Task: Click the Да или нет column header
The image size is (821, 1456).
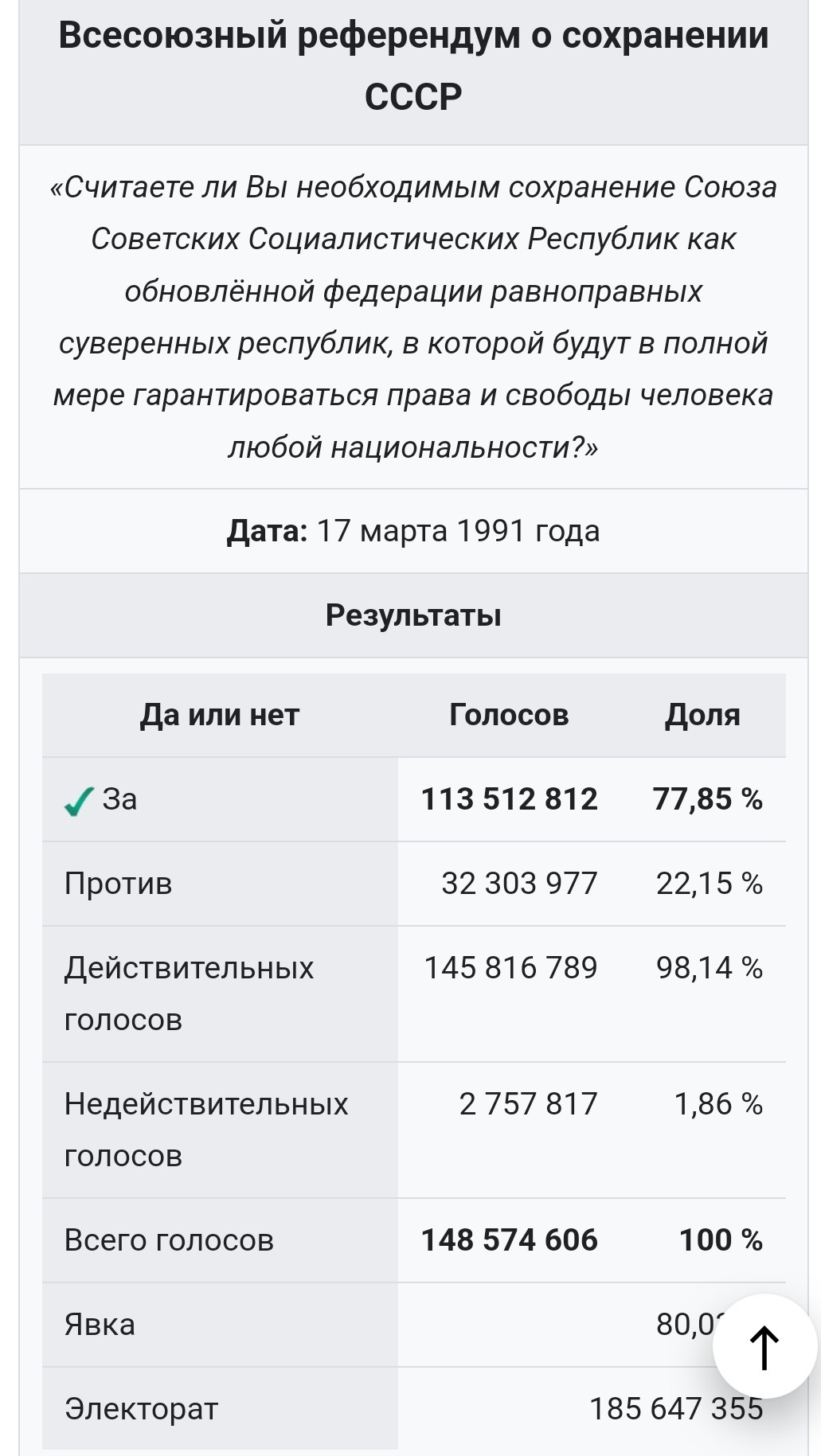Action: (x=220, y=715)
